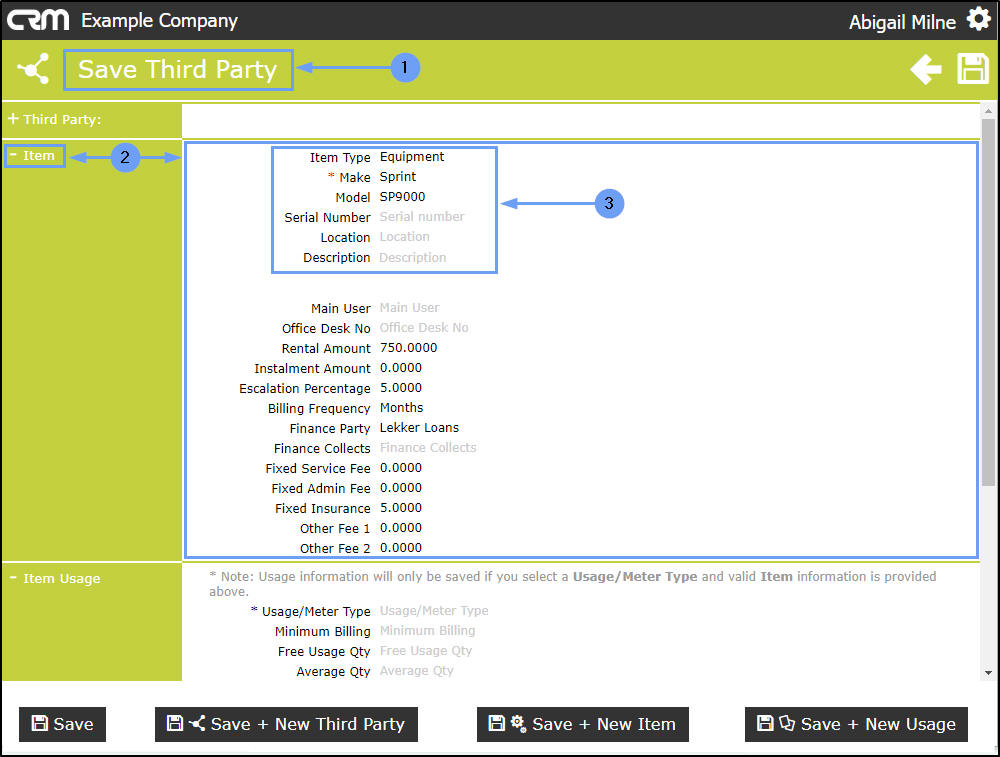
Task: Click Save + New Item button
Action: pyautogui.click(x=583, y=724)
